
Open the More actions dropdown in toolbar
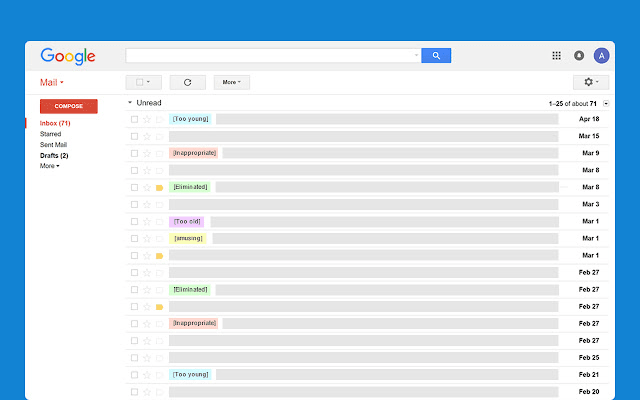[x=231, y=82]
